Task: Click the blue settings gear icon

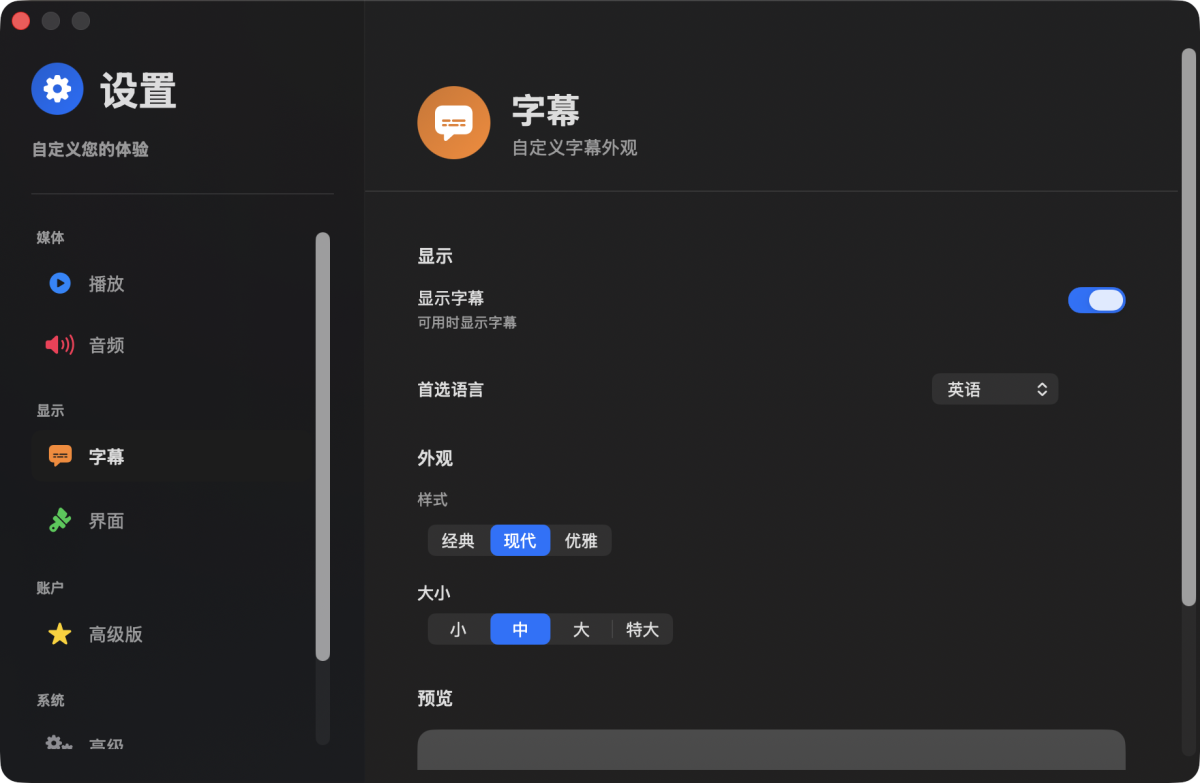Action: [x=57, y=89]
